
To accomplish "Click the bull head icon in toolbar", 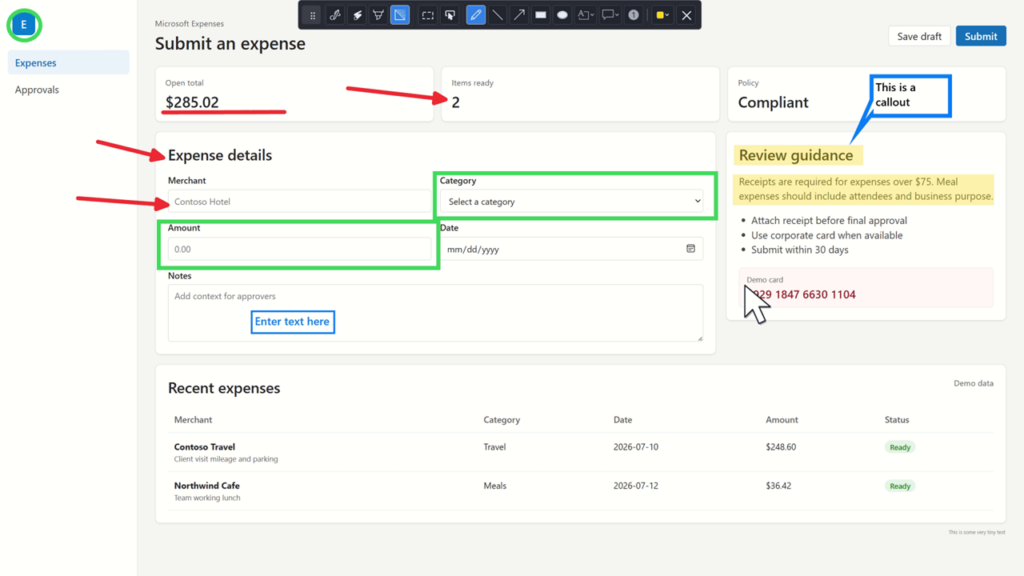I will click(x=378, y=15).
